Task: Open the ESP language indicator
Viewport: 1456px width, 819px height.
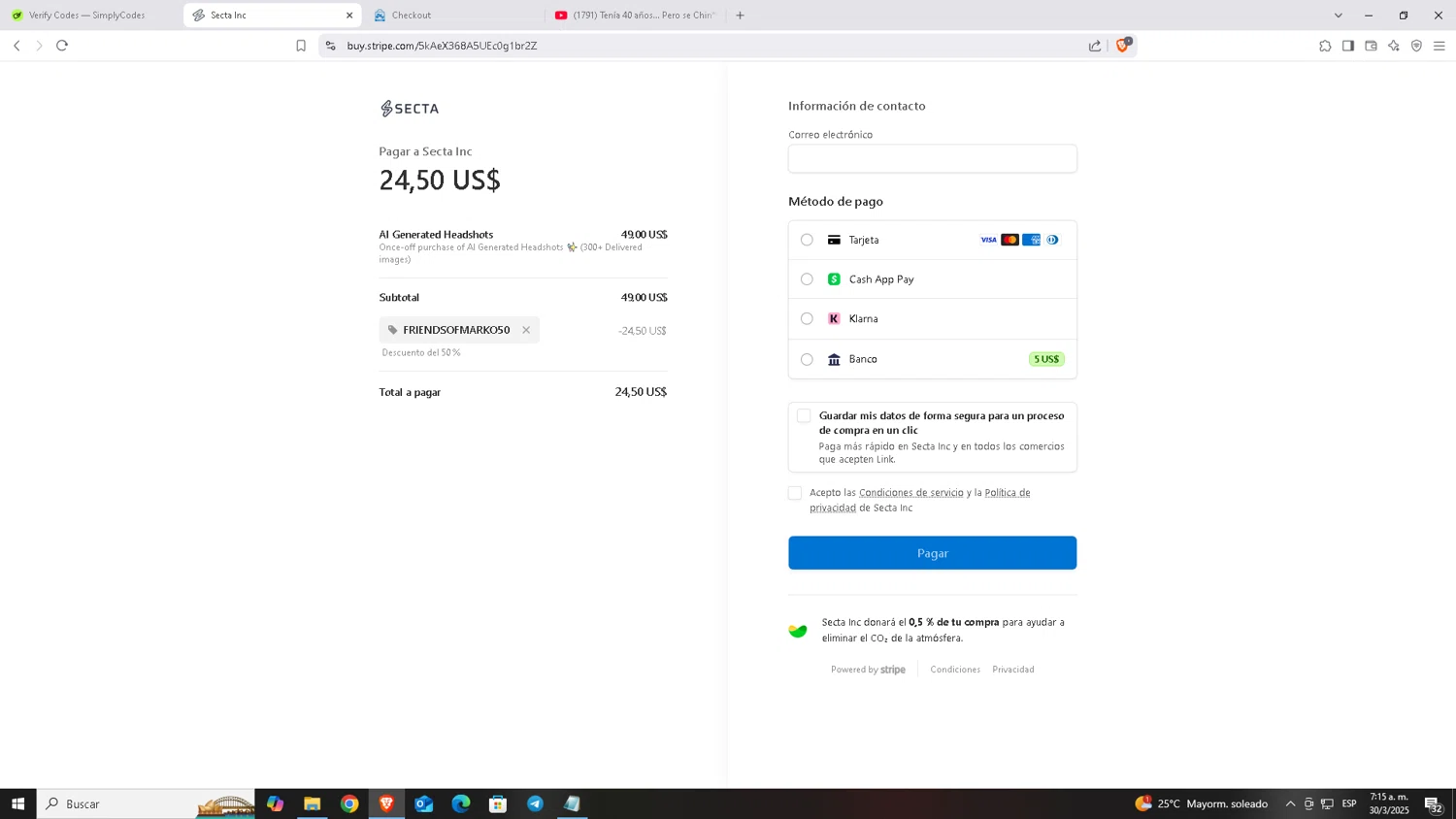Action: click(1349, 803)
